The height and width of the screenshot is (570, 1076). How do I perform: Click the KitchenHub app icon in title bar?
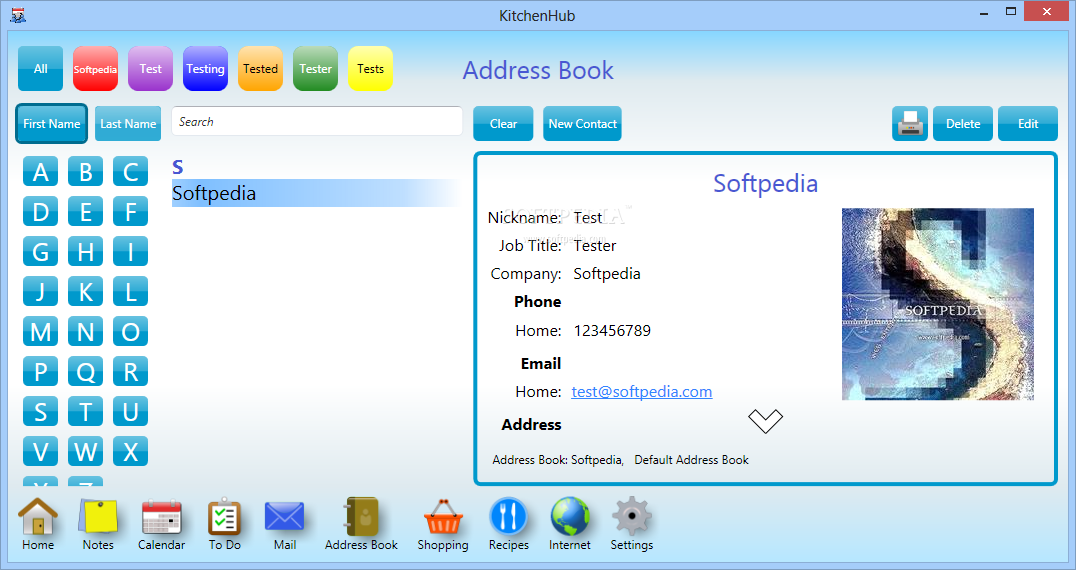click(18, 14)
